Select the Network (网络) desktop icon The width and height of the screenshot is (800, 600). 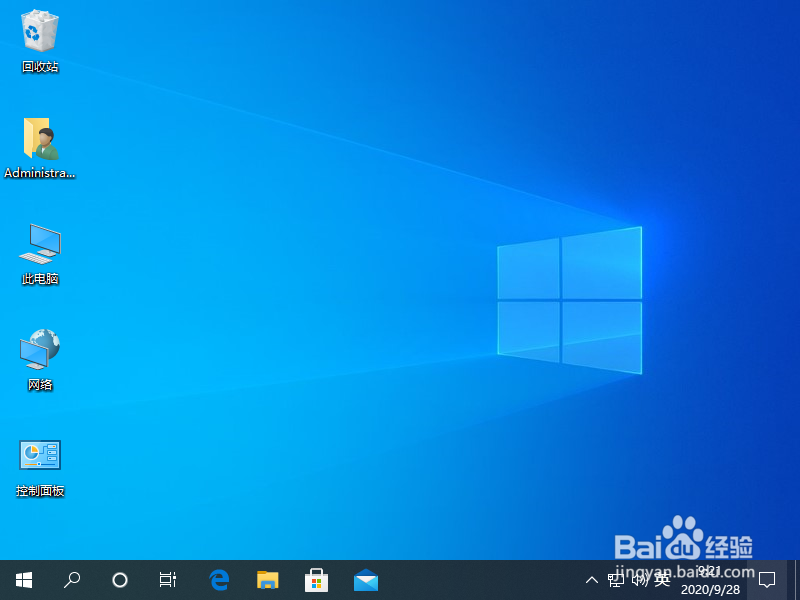(40, 360)
